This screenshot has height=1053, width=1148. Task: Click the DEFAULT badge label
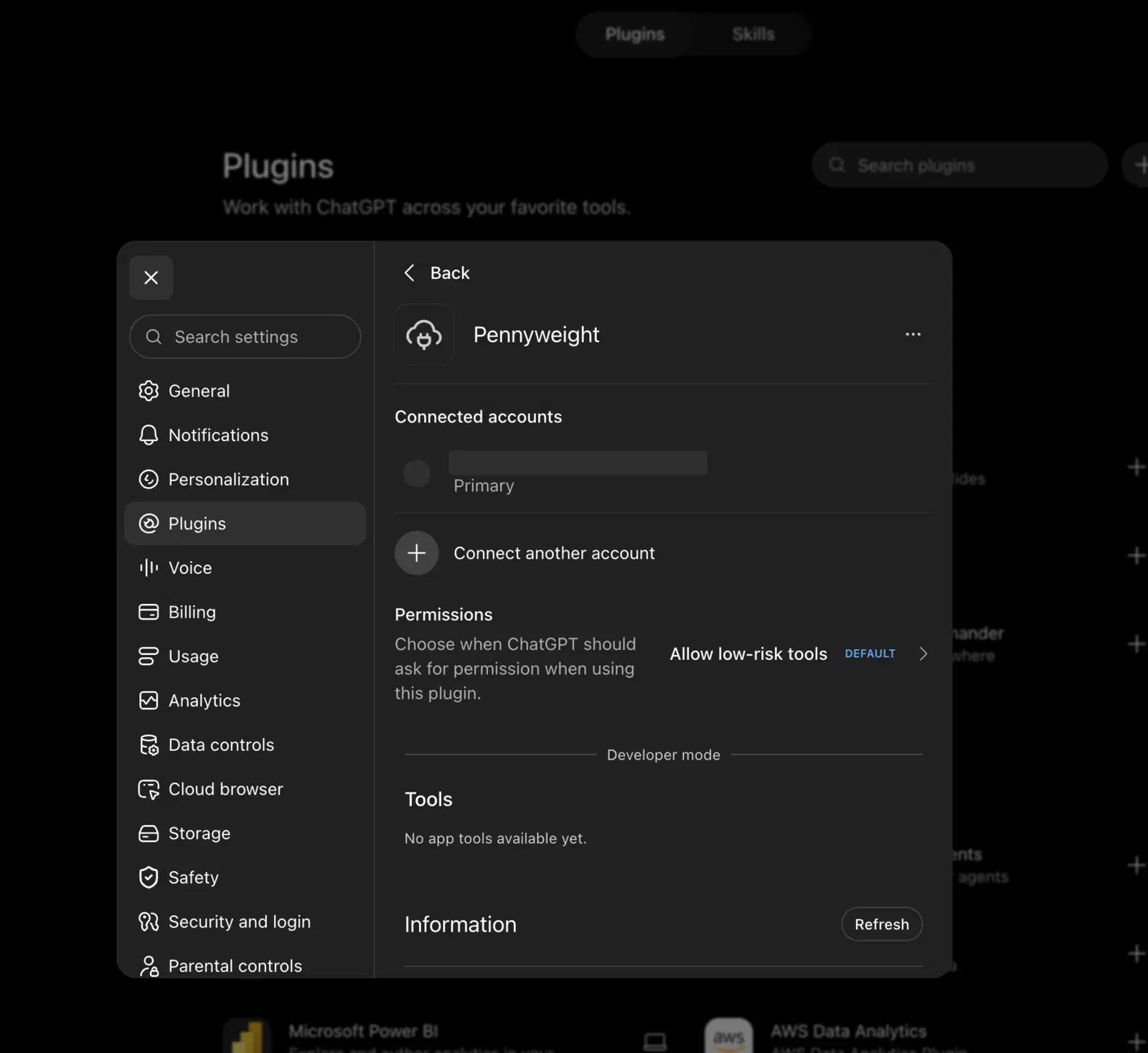pos(870,653)
